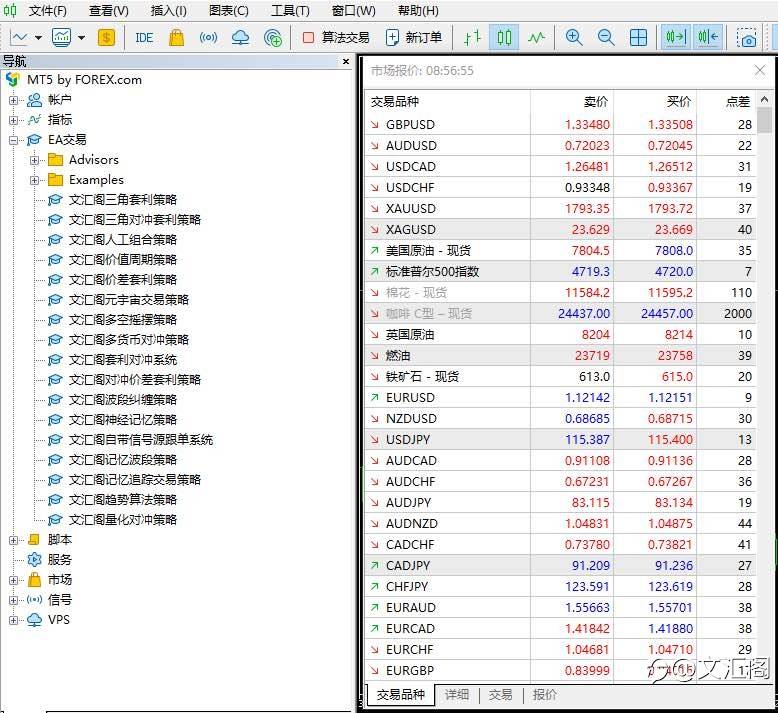Switch to 交易 tab in Market Watch
The width and height of the screenshot is (778, 713).
pyautogui.click(x=500, y=695)
